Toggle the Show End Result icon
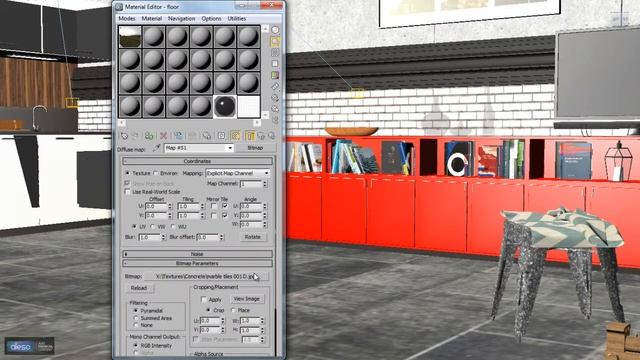This screenshot has height=360, width=640. pyautogui.click(x=250, y=136)
